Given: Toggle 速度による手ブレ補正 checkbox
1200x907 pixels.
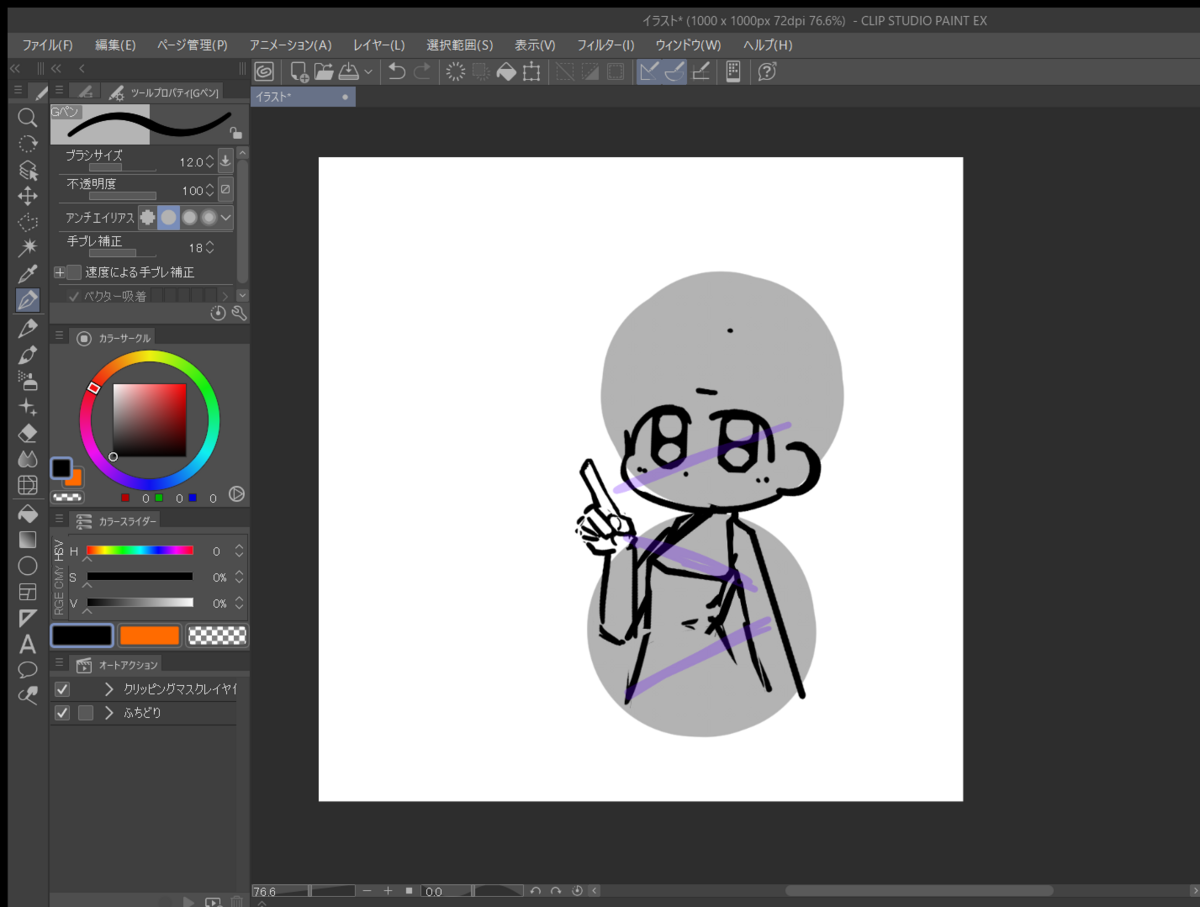Looking at the screenshot, I should pos(74,272).
